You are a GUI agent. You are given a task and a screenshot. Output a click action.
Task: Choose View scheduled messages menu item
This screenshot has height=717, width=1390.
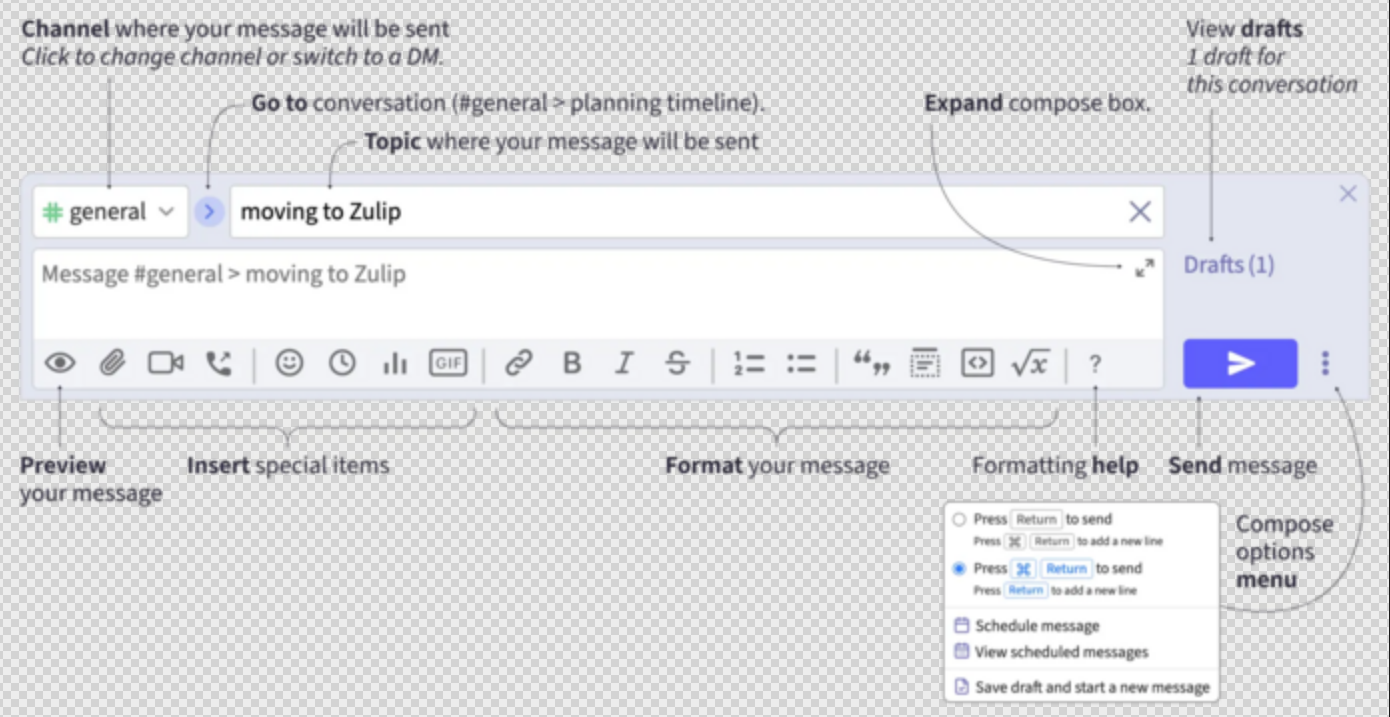click(1051, 652)
